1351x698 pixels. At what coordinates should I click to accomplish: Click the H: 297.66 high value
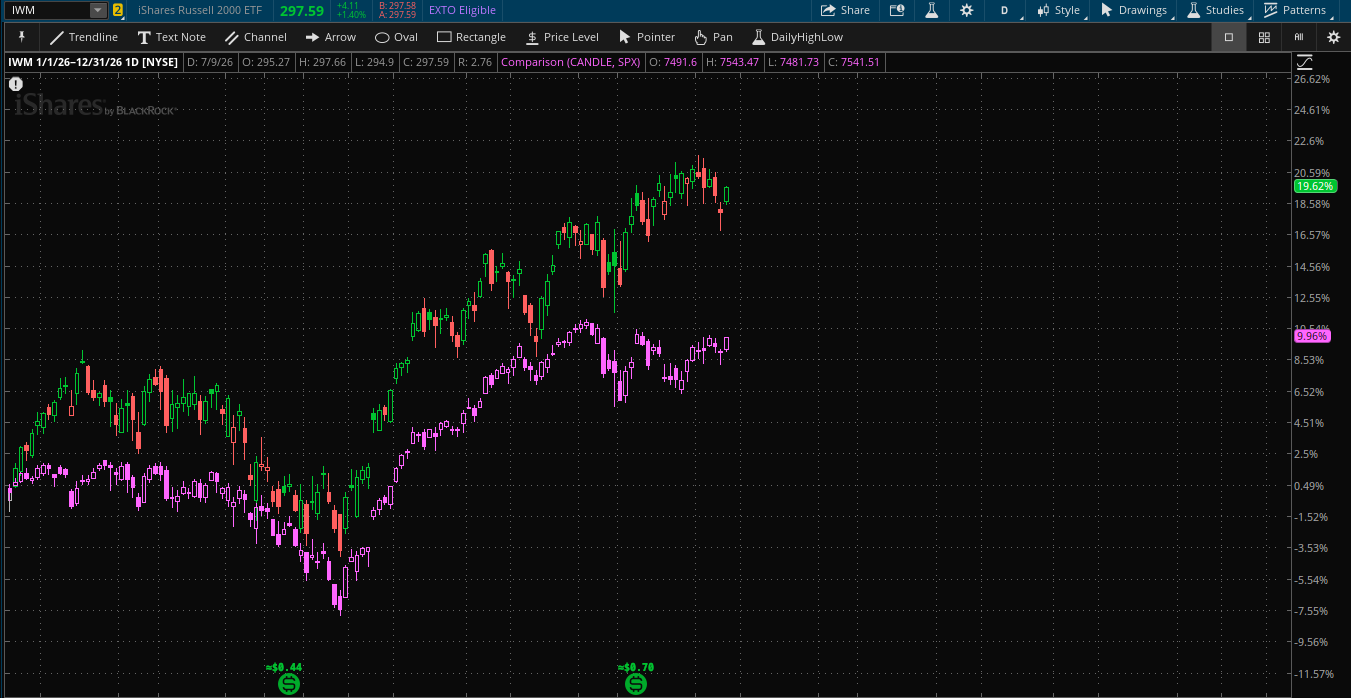coord(322,62)
